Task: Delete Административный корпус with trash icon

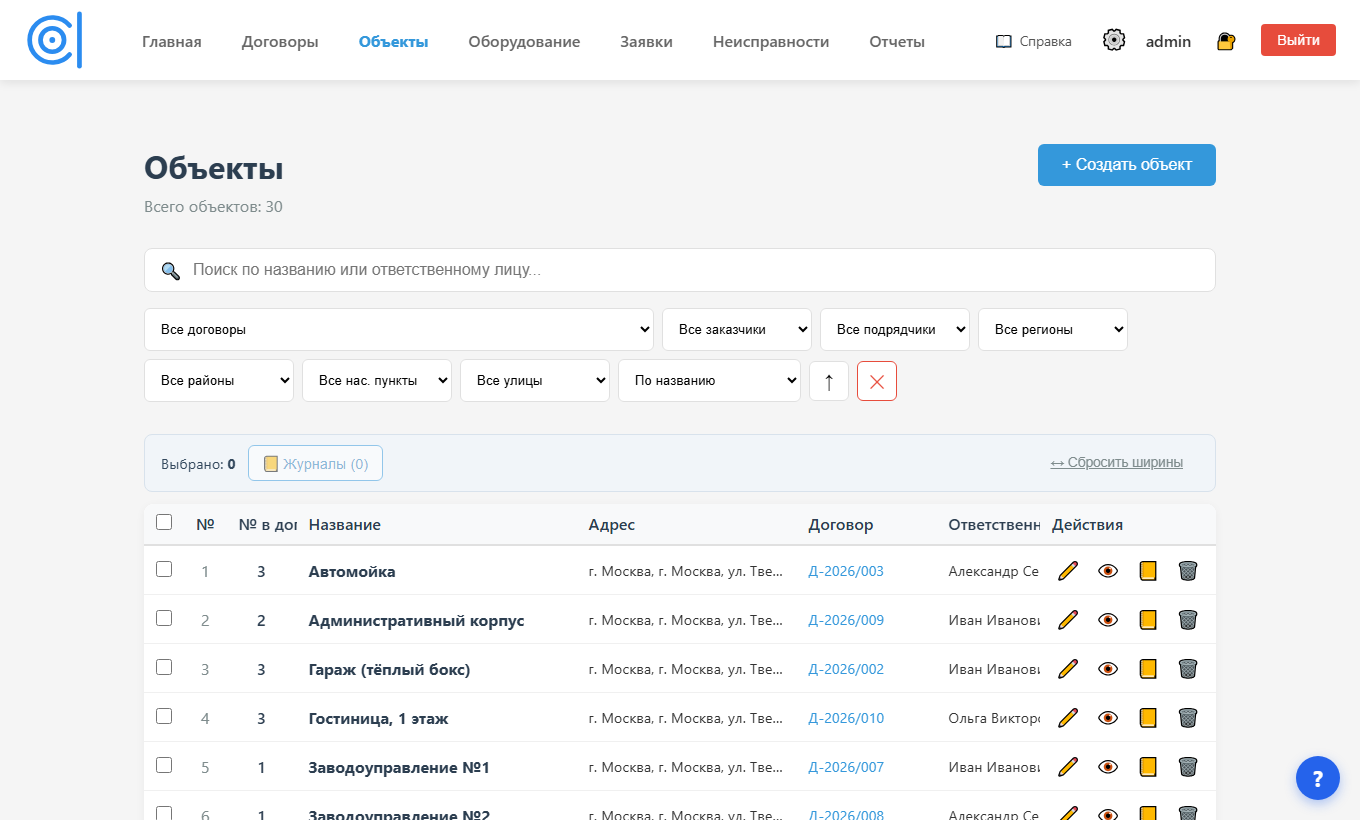Action: (1188, 620)
